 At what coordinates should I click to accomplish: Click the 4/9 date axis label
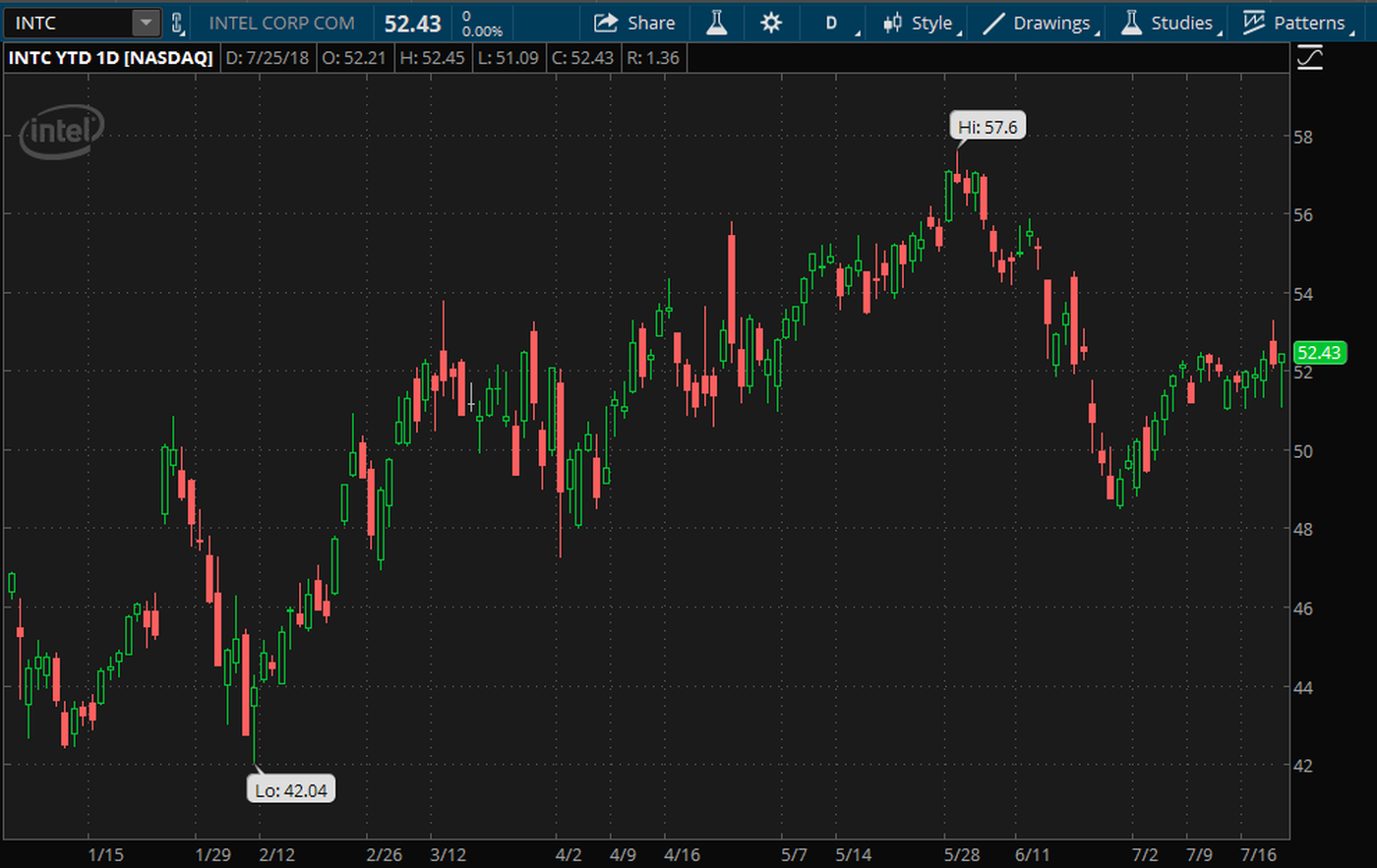click(623, 854)
